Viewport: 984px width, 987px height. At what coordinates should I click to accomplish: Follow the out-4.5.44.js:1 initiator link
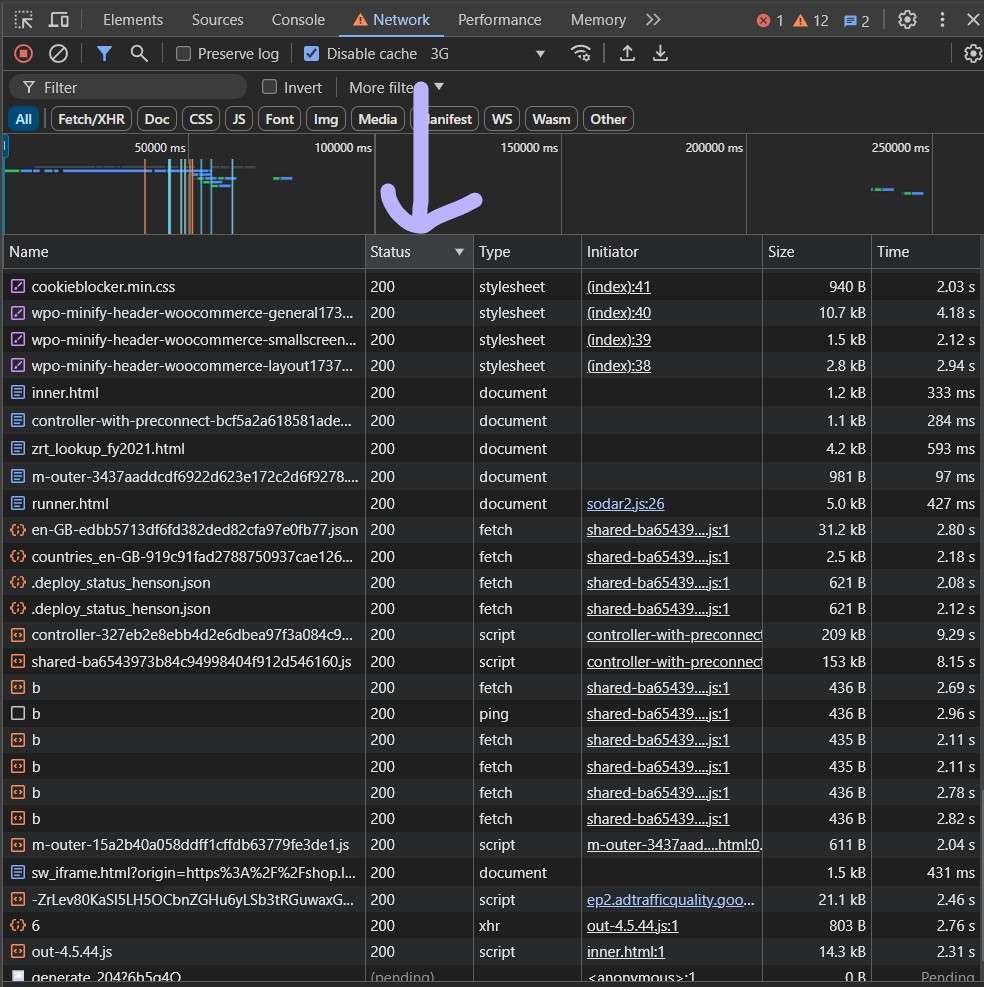(633, 925)
